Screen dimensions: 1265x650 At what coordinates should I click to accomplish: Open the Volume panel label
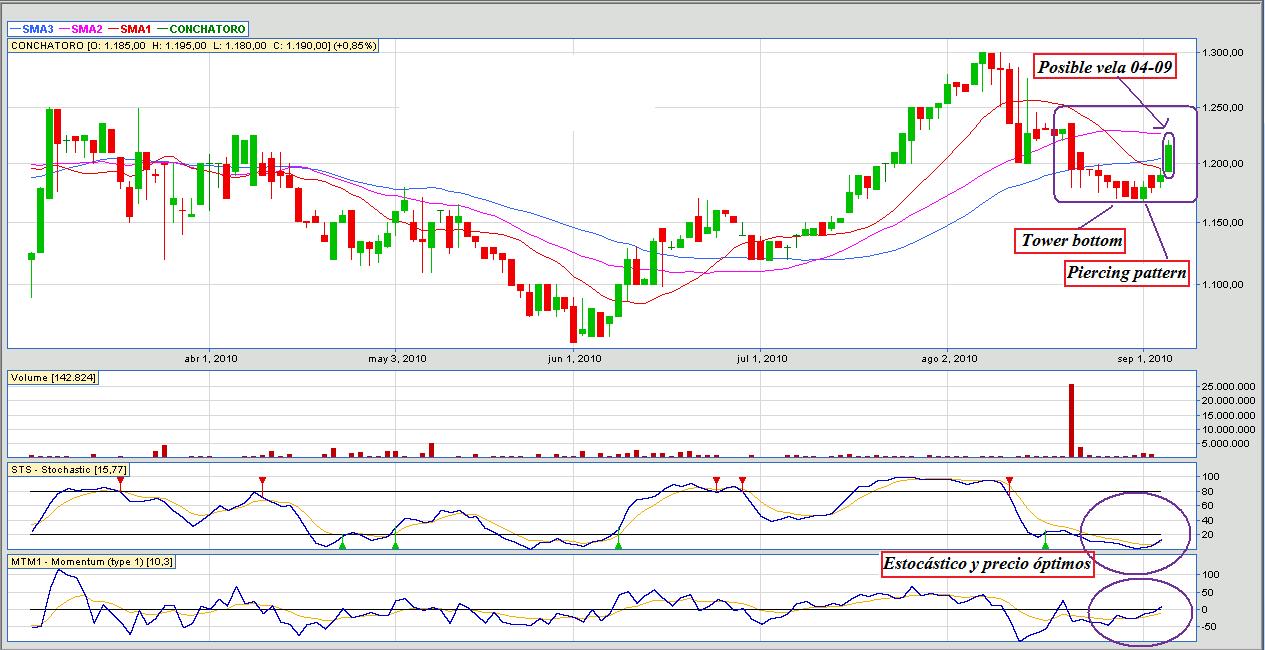(52, 377)
